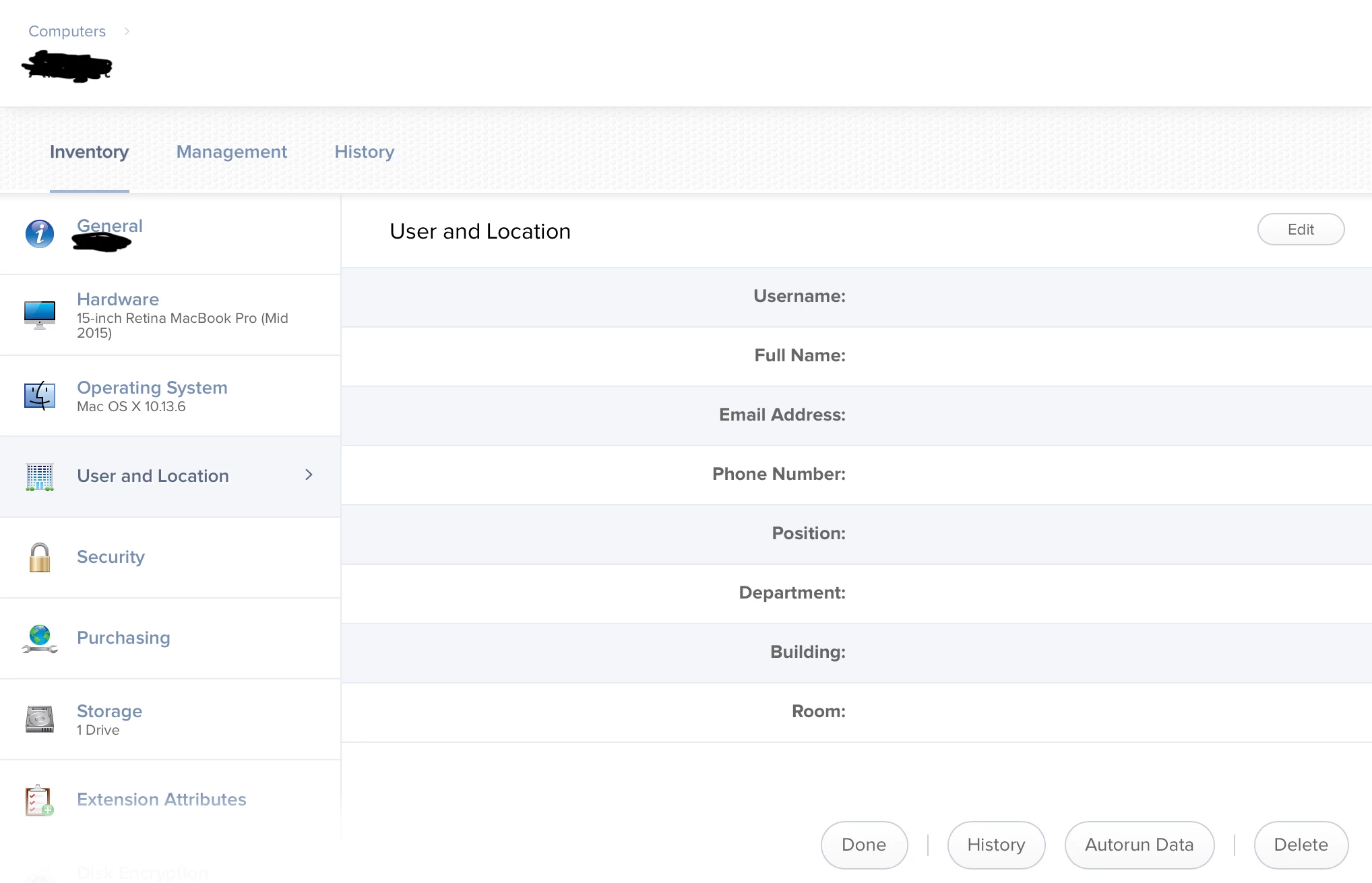Click the bottom History button
The image size is (1372, 883).
tap(996, 845)
